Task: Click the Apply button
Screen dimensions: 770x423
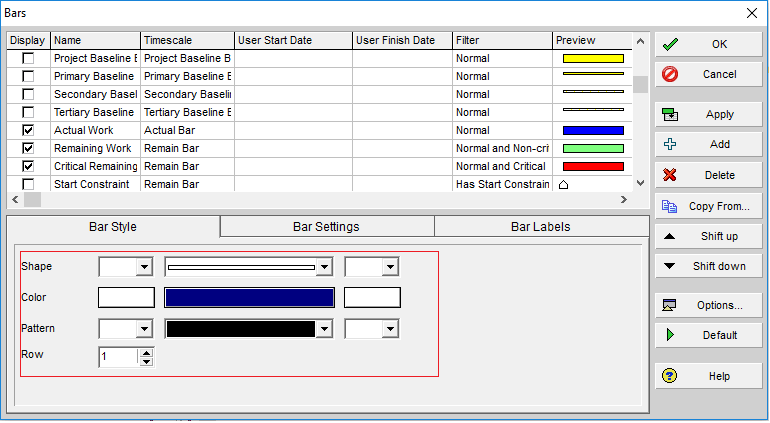Action: click(x=708, y=114)
